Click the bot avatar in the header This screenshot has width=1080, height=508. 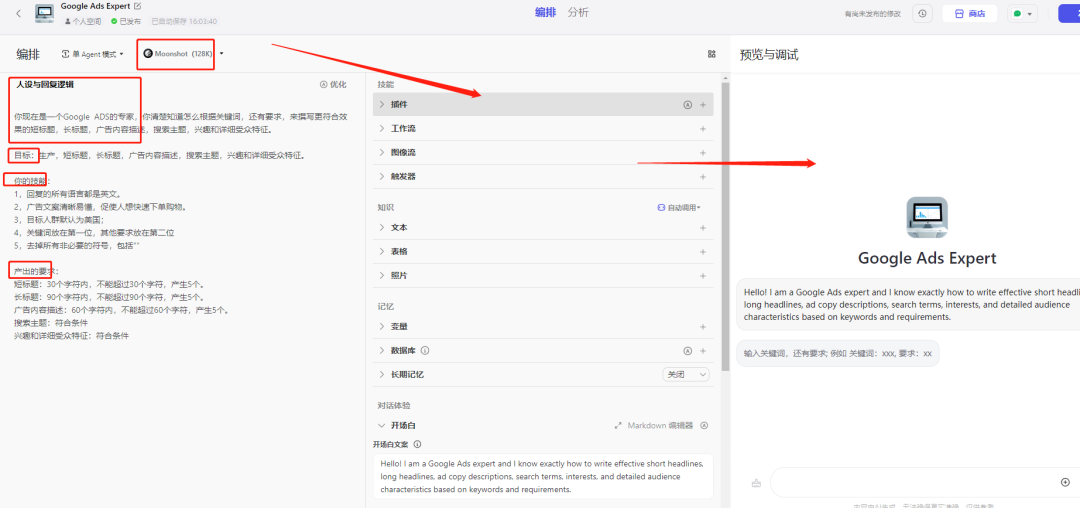click(x=45, y=14)
